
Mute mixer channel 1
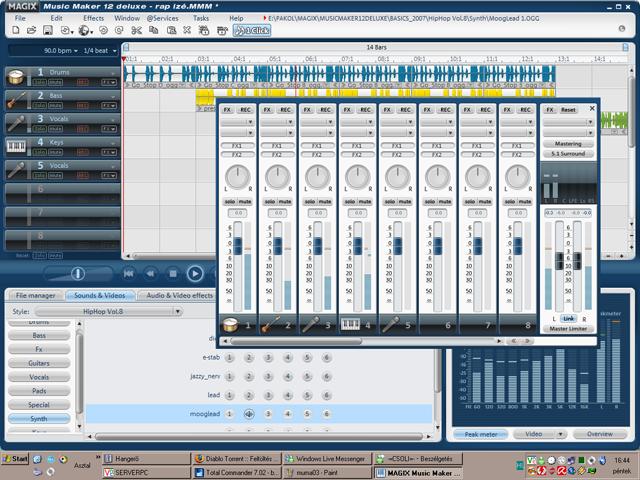pyautogui.click(x=246, y=202)
